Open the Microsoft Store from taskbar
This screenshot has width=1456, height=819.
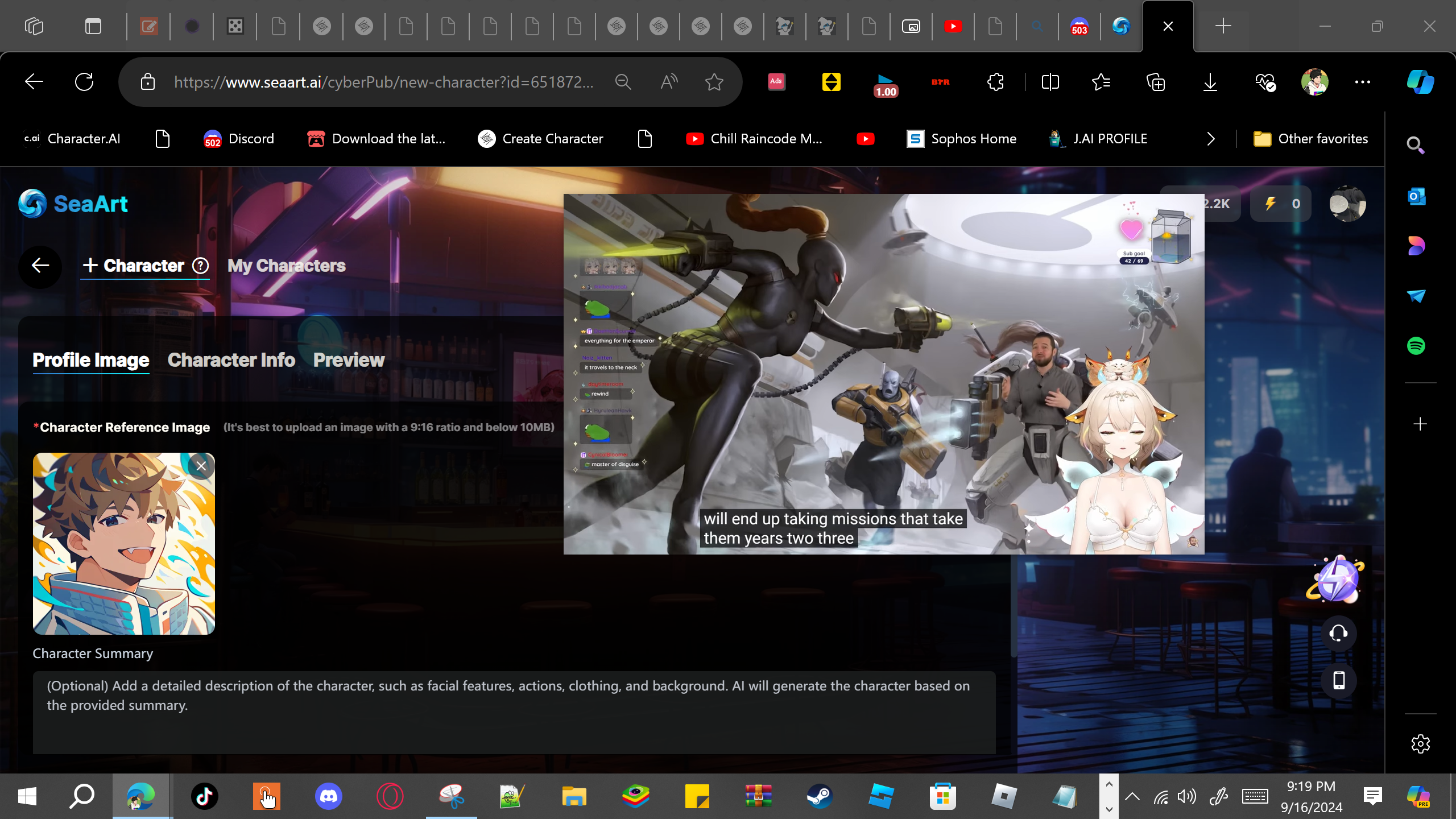[x=942, y=796]
